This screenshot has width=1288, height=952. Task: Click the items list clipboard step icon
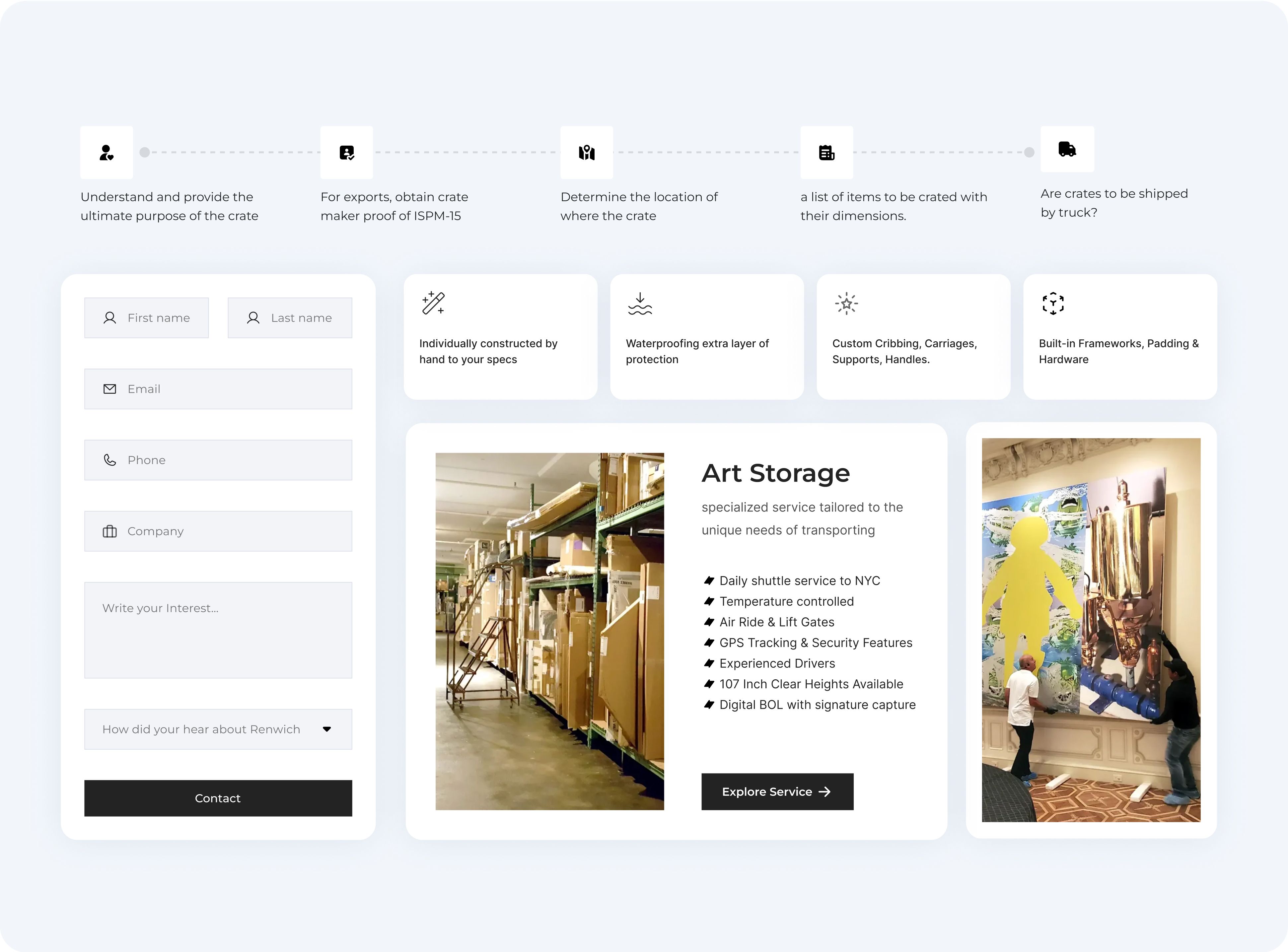[826, 153]
